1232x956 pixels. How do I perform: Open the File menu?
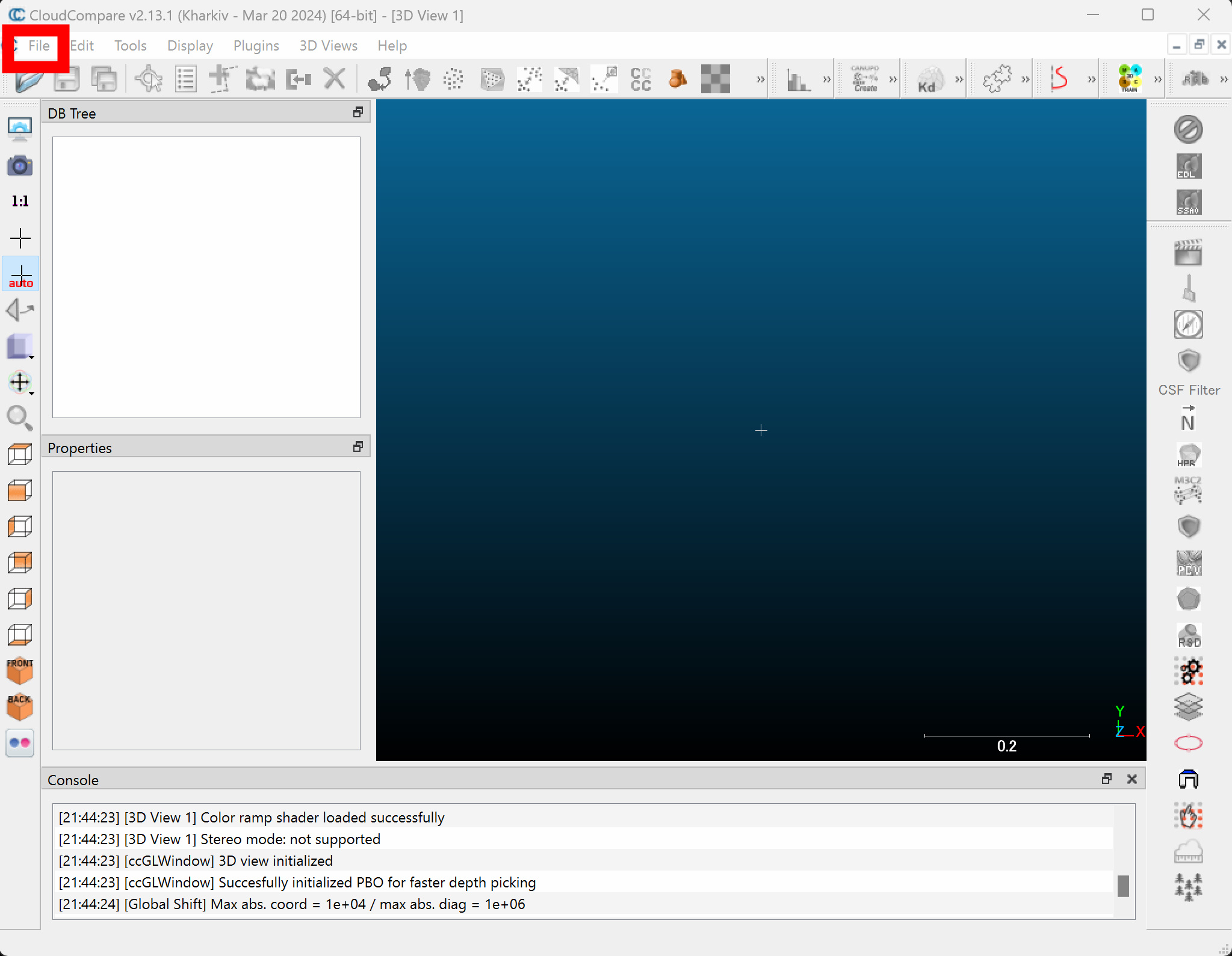[x=39, y=46]
